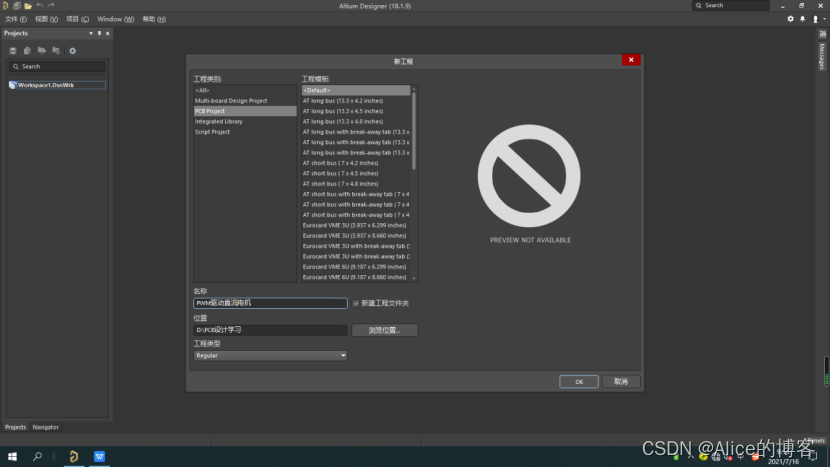
Task: Toggle the 新建工程文件夹 checkbox
Action: tap(356, 304)
